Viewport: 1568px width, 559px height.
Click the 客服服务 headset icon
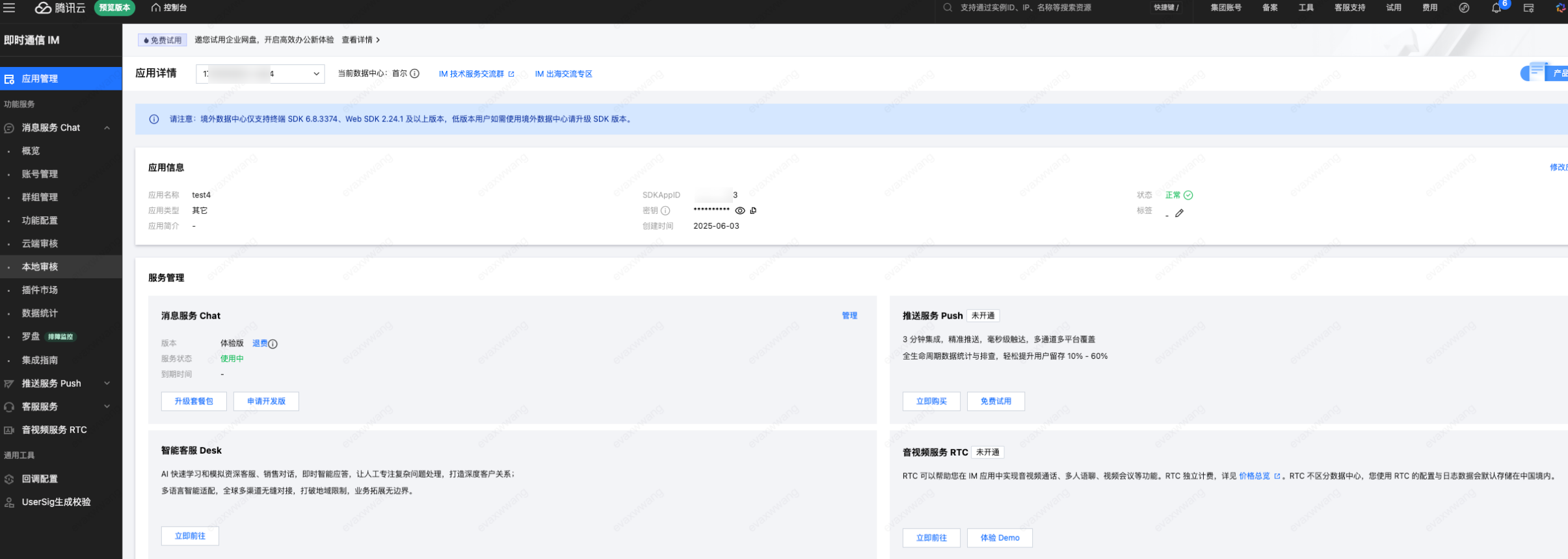pyautogui.click(x=9, y=408)
